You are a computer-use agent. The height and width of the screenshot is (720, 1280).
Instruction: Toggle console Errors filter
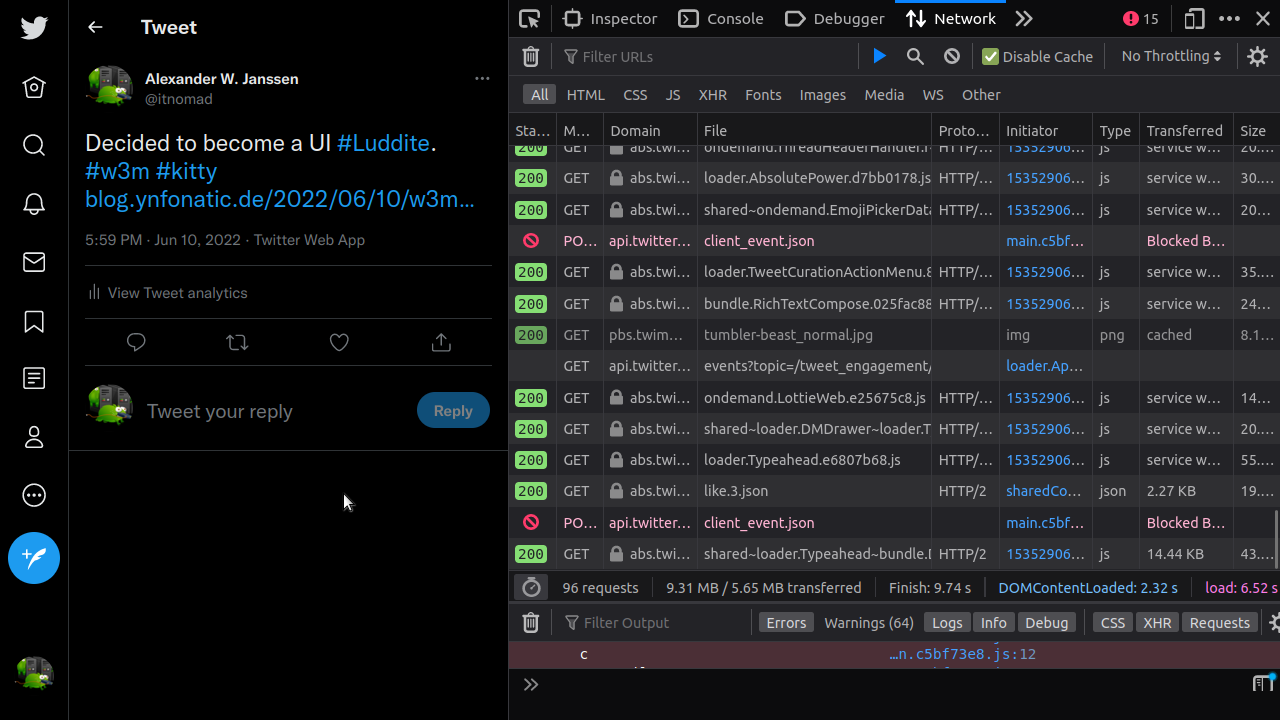pos(786,623)
